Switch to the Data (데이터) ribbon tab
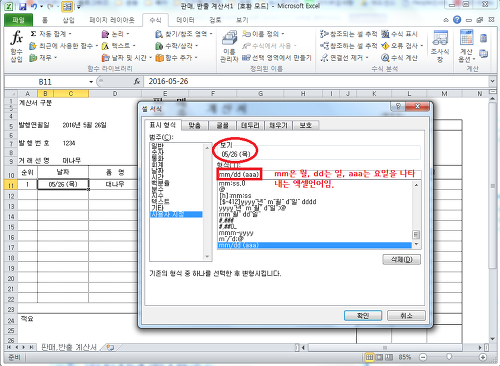Image resolution: width=500 pixels, height=366 pixels. [185, 20]
